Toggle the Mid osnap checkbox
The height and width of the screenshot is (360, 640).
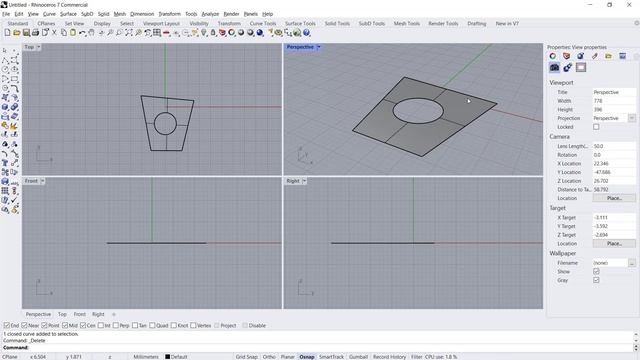(x=65, y=325)
